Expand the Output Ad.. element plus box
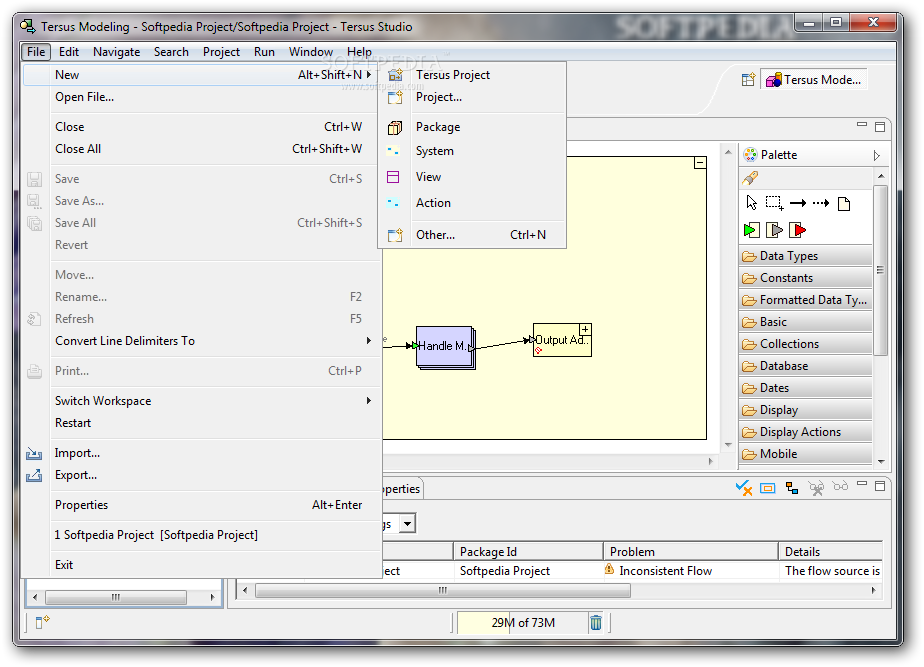This screenshot has width=924, height=667. [x=585, y=329]
